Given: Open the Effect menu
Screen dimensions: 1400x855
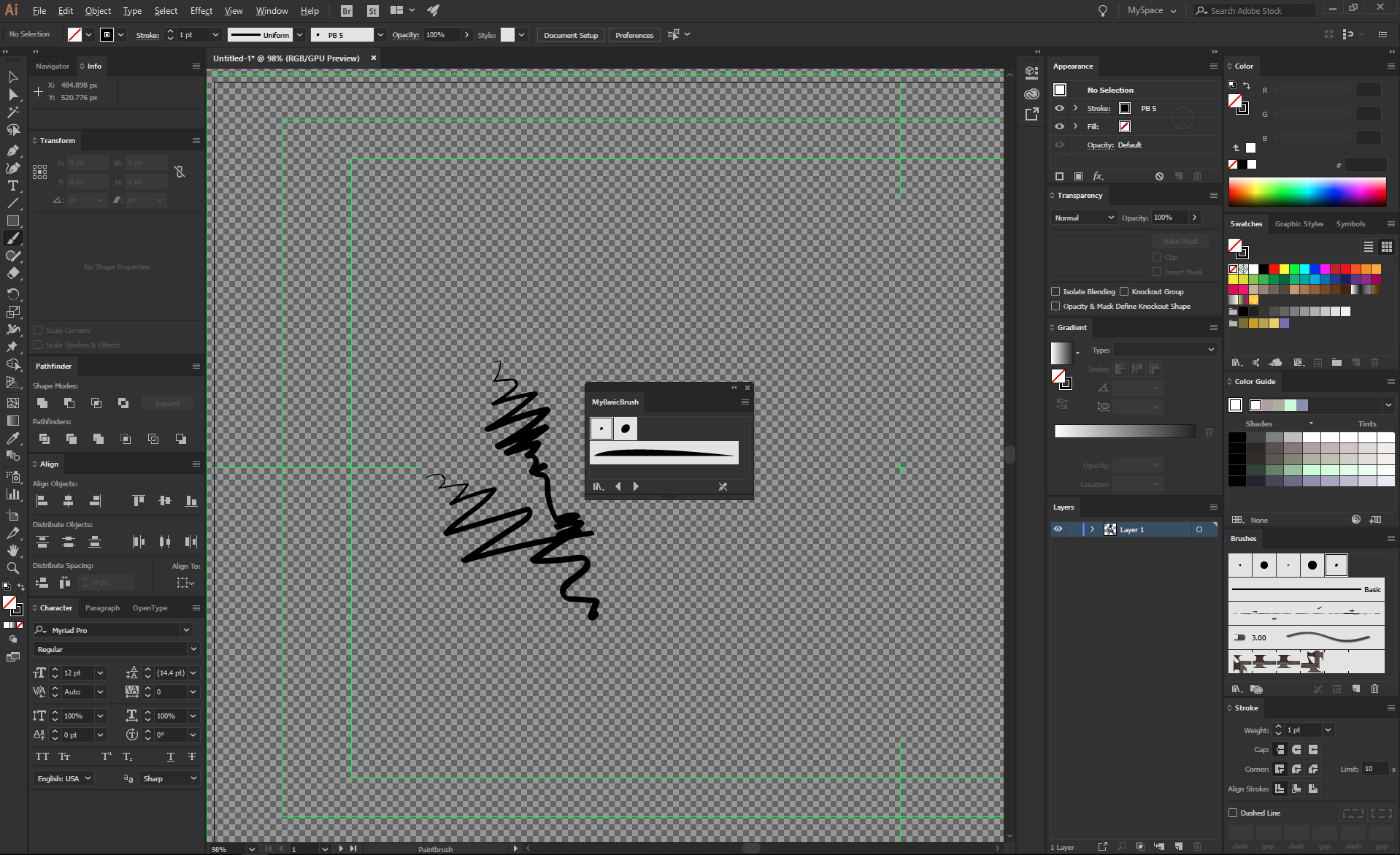Looking at the screenshot, I should point(201,11).
